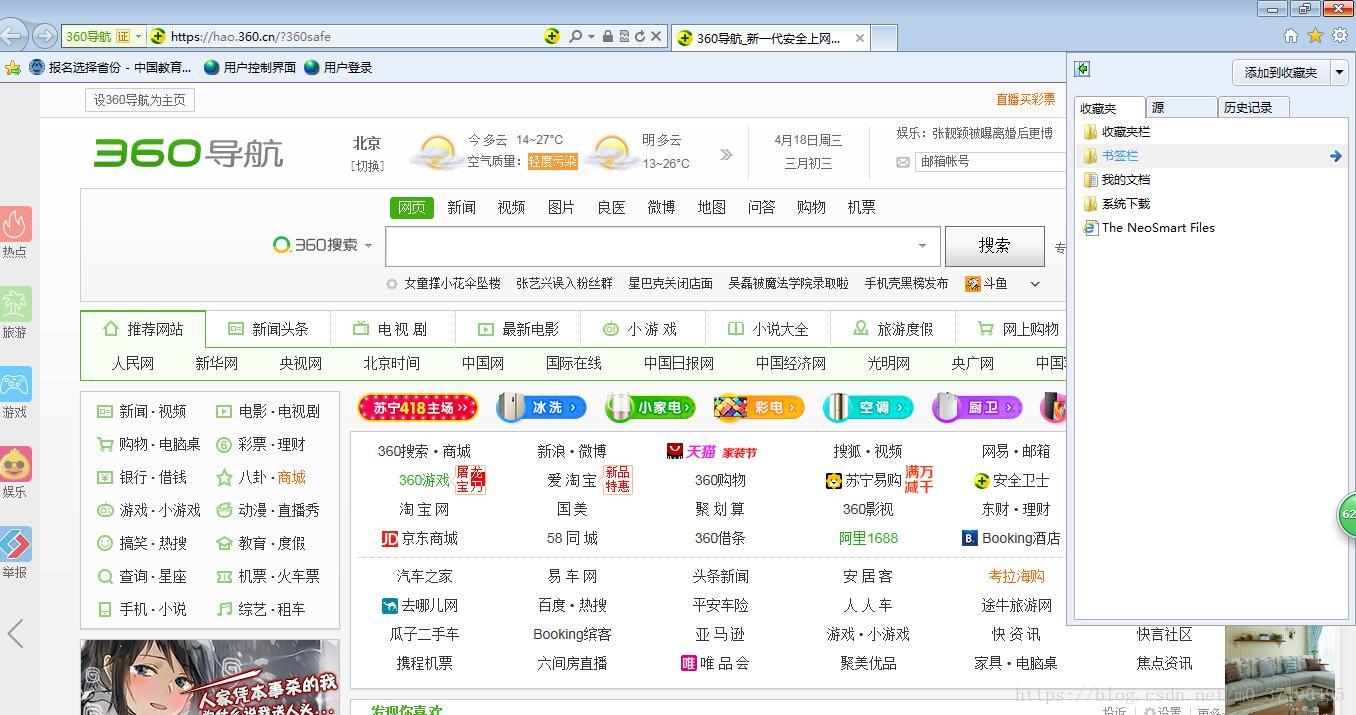Viewport: 1356px width, 715px height.
Task: Open the 新闻头条 site category tab
Action: click(x=269, y=329)
